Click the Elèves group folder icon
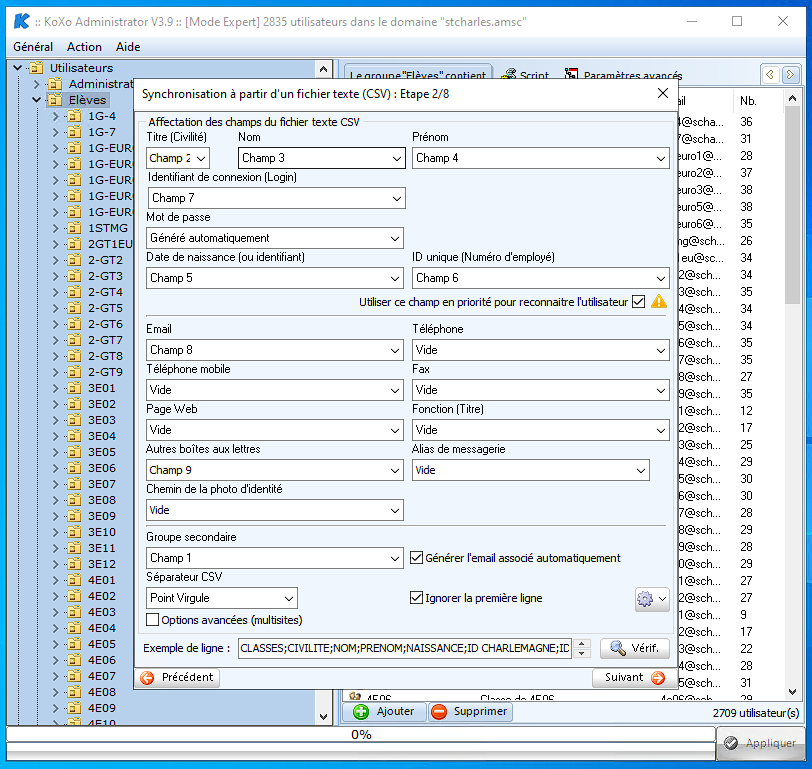812x769 pixels. [x=55, y=100]
